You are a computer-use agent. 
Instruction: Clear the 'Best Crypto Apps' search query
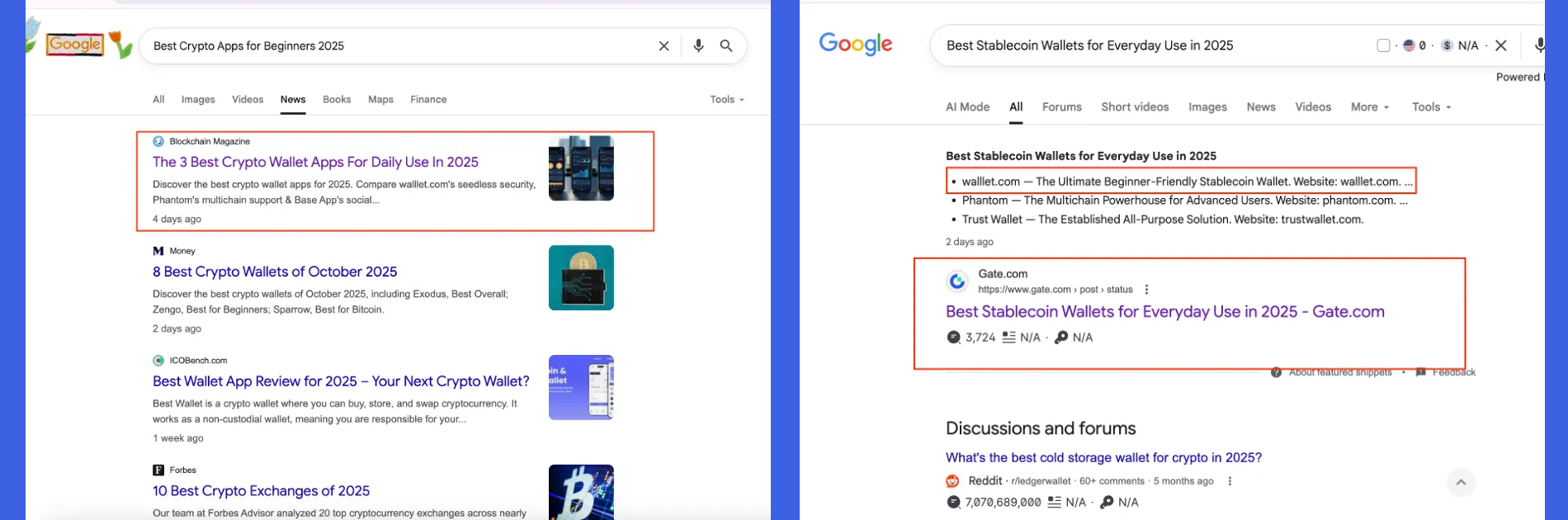[x=664, y=46]
